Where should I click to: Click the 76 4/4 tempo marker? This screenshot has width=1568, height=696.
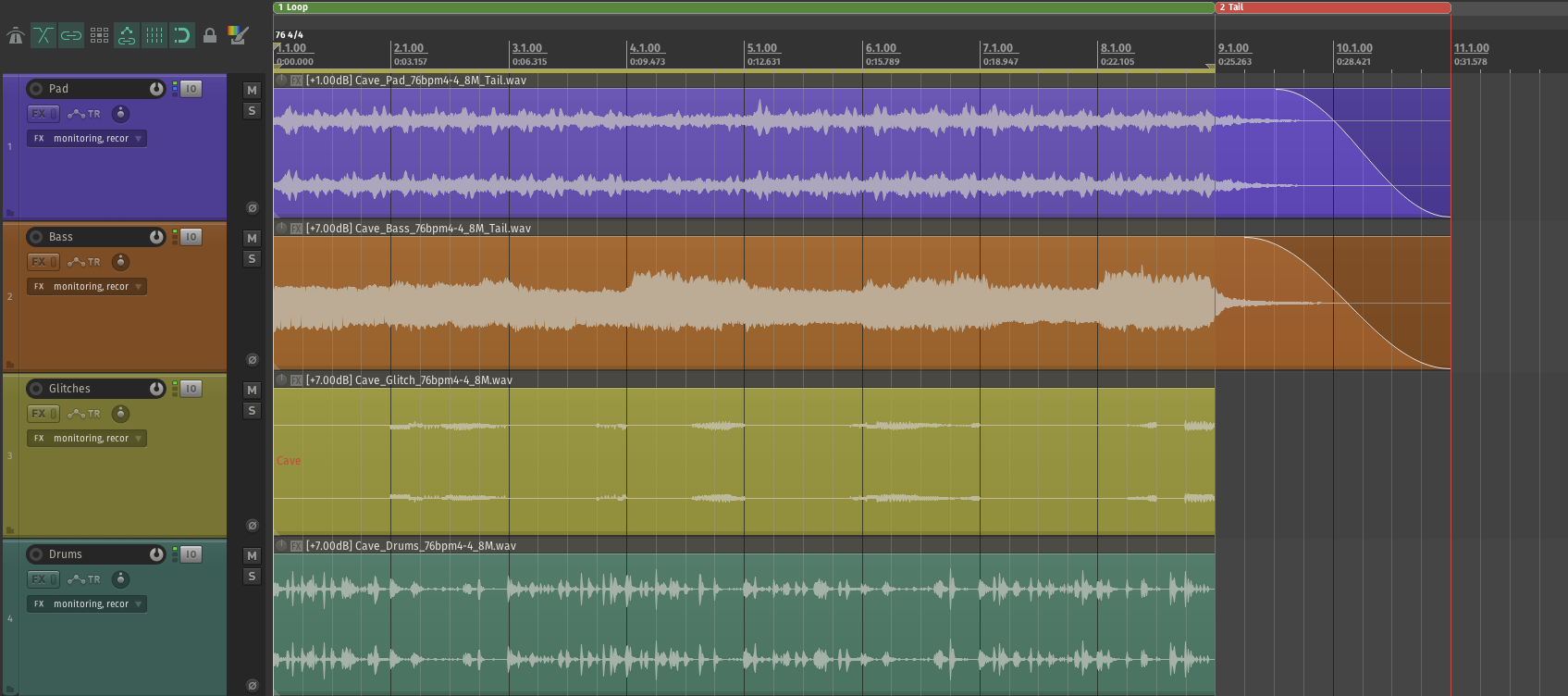point(289,35)
